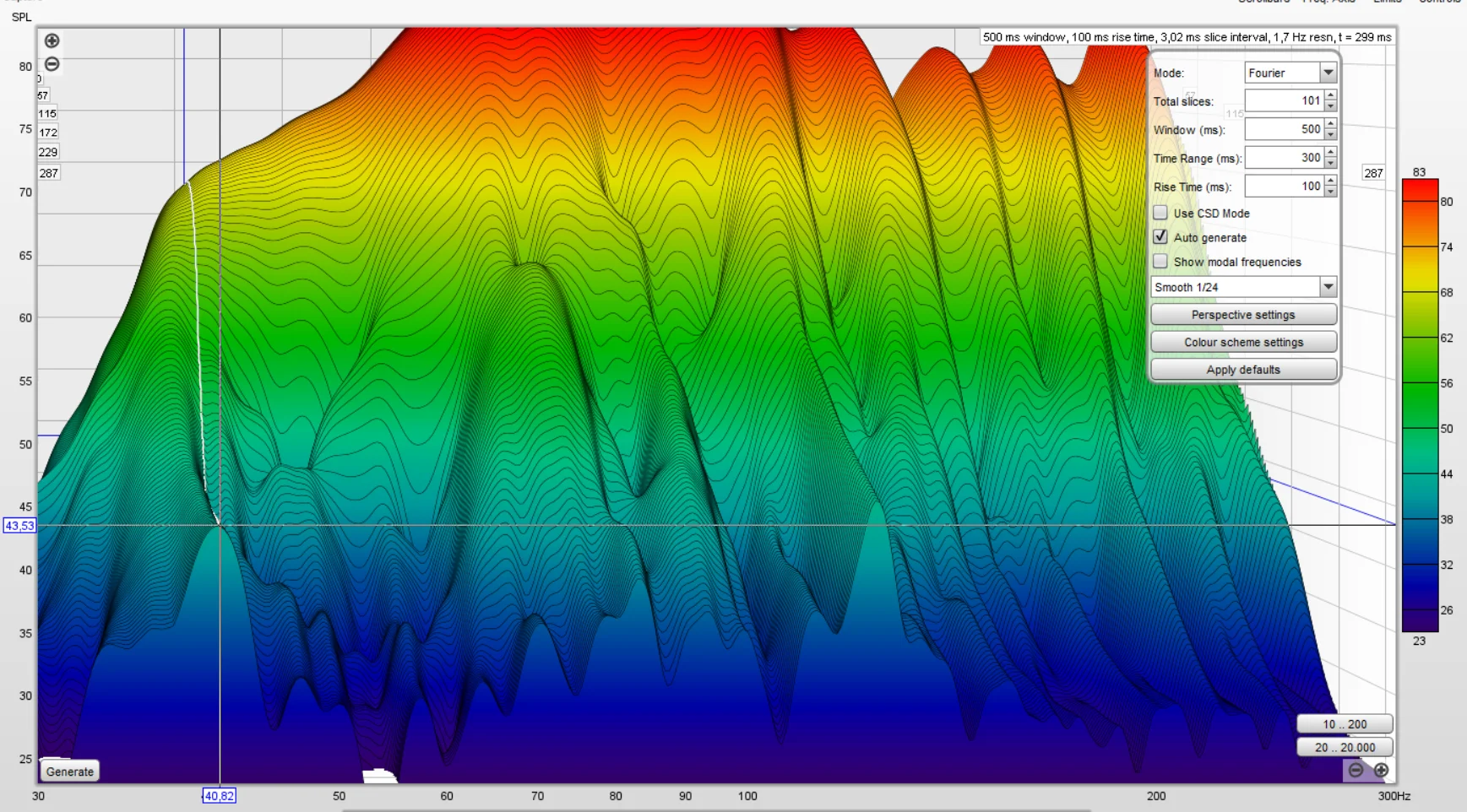Click the 172 ms slice label on left
The height and width of the screenshot is (812, 1467).
(x=48, y=133)
